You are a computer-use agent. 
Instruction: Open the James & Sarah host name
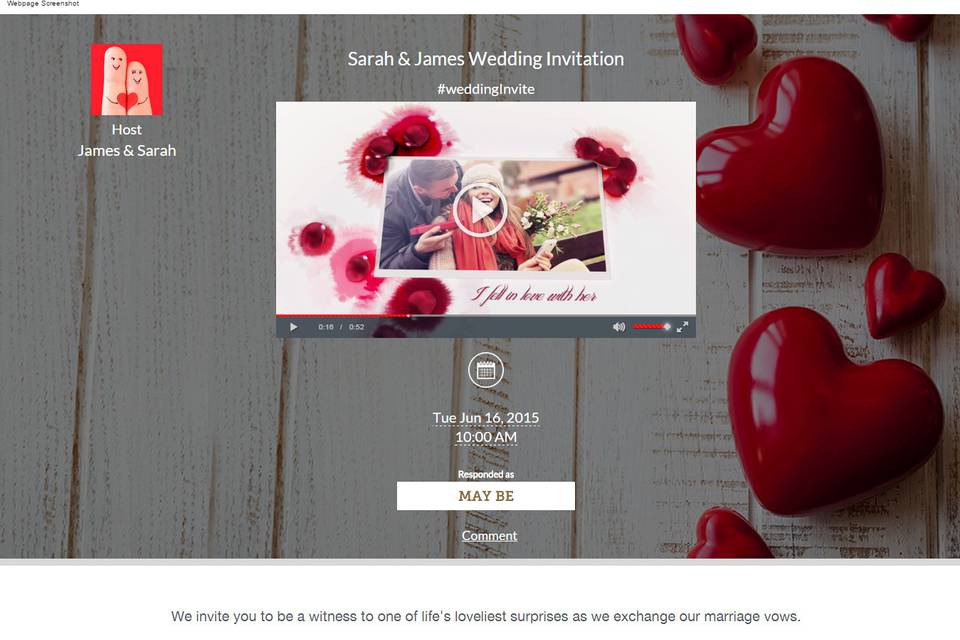(x=127, y=151)
